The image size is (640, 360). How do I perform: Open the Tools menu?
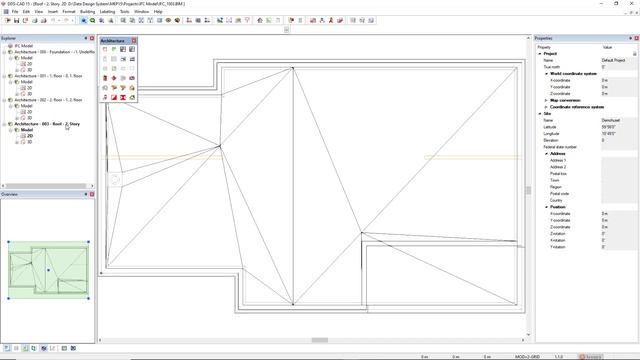tap(124, 12)
